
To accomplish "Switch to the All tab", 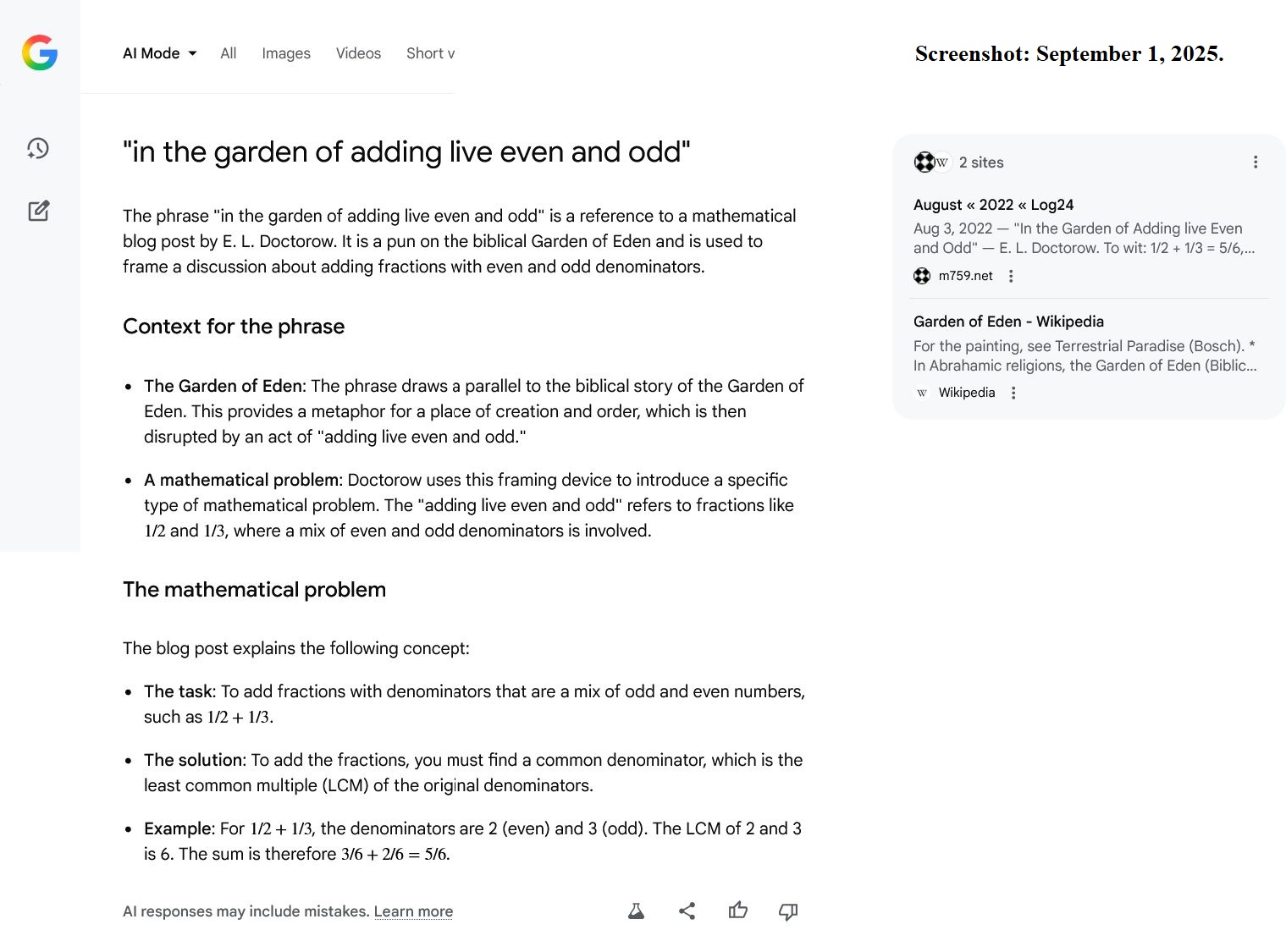I will coord(228,53).
